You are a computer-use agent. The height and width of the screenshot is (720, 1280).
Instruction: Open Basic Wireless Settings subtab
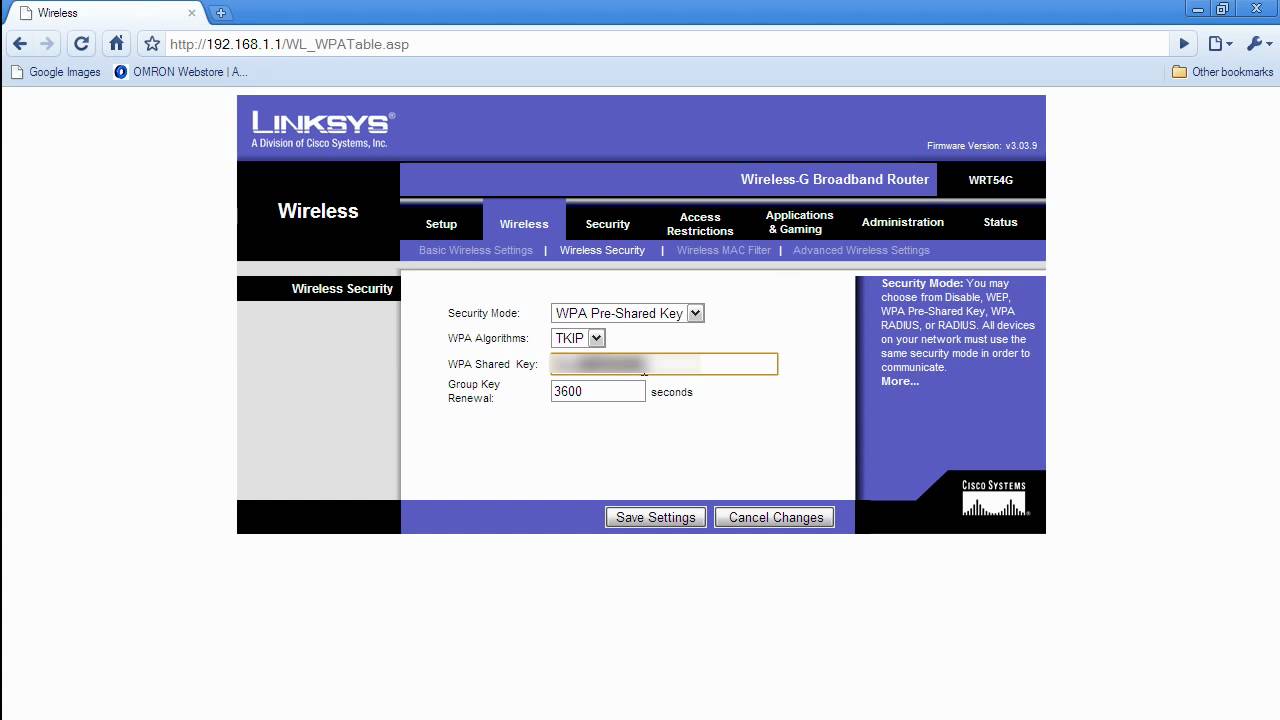[476, 250]
